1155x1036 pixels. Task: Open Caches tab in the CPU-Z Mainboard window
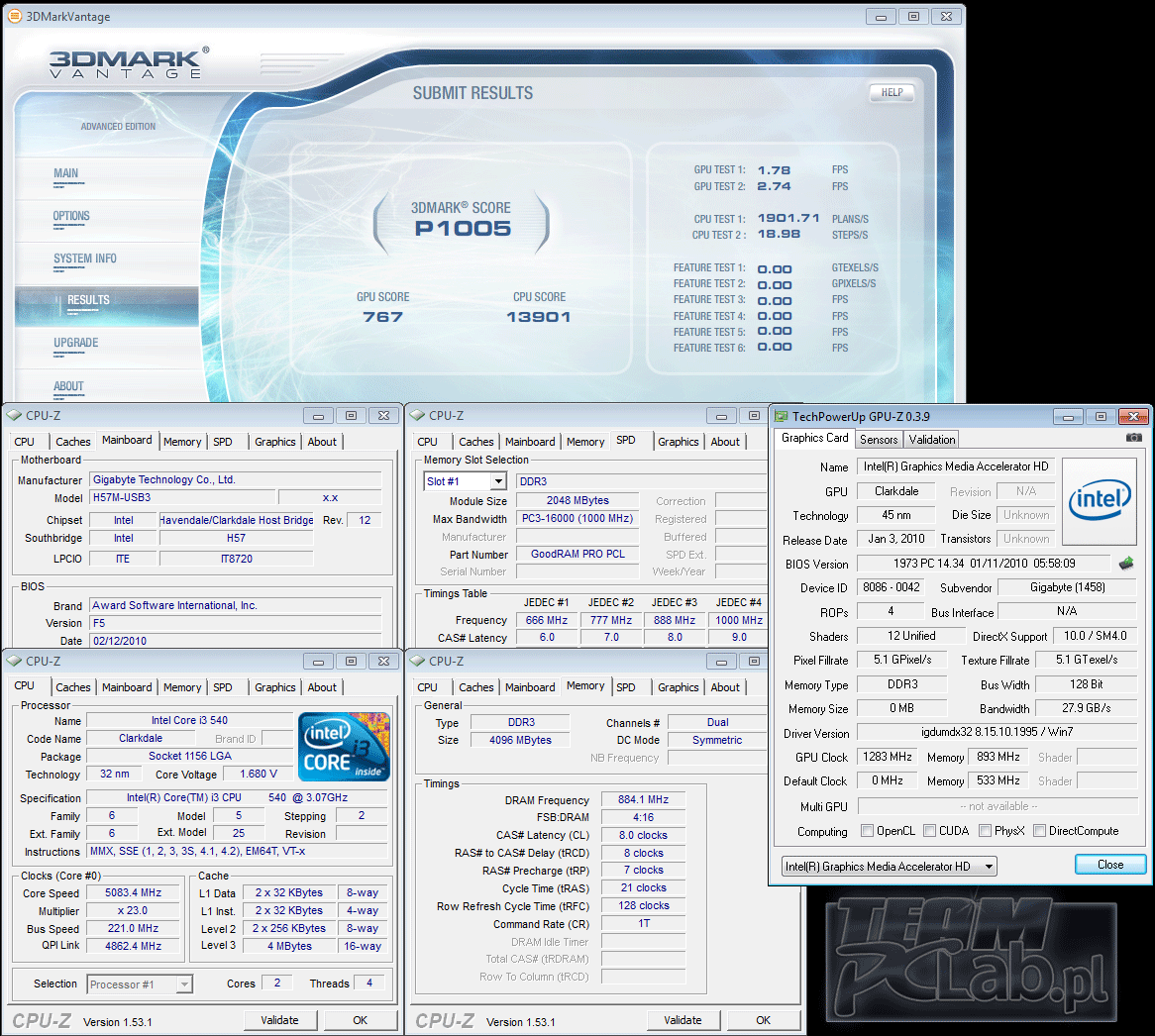tap(73, 442)
